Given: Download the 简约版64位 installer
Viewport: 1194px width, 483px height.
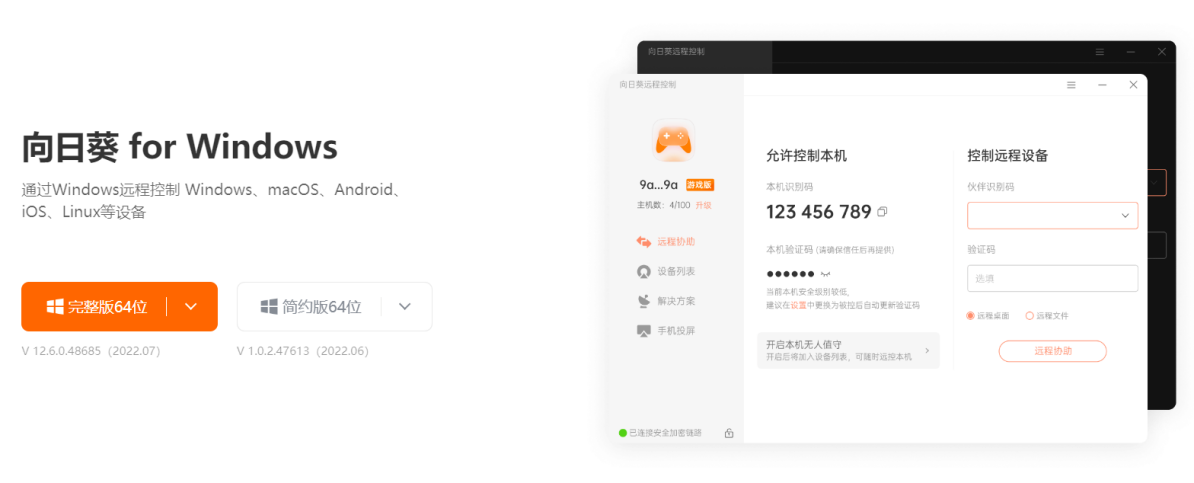Looking at the screenshot, I should coord(311,307).
